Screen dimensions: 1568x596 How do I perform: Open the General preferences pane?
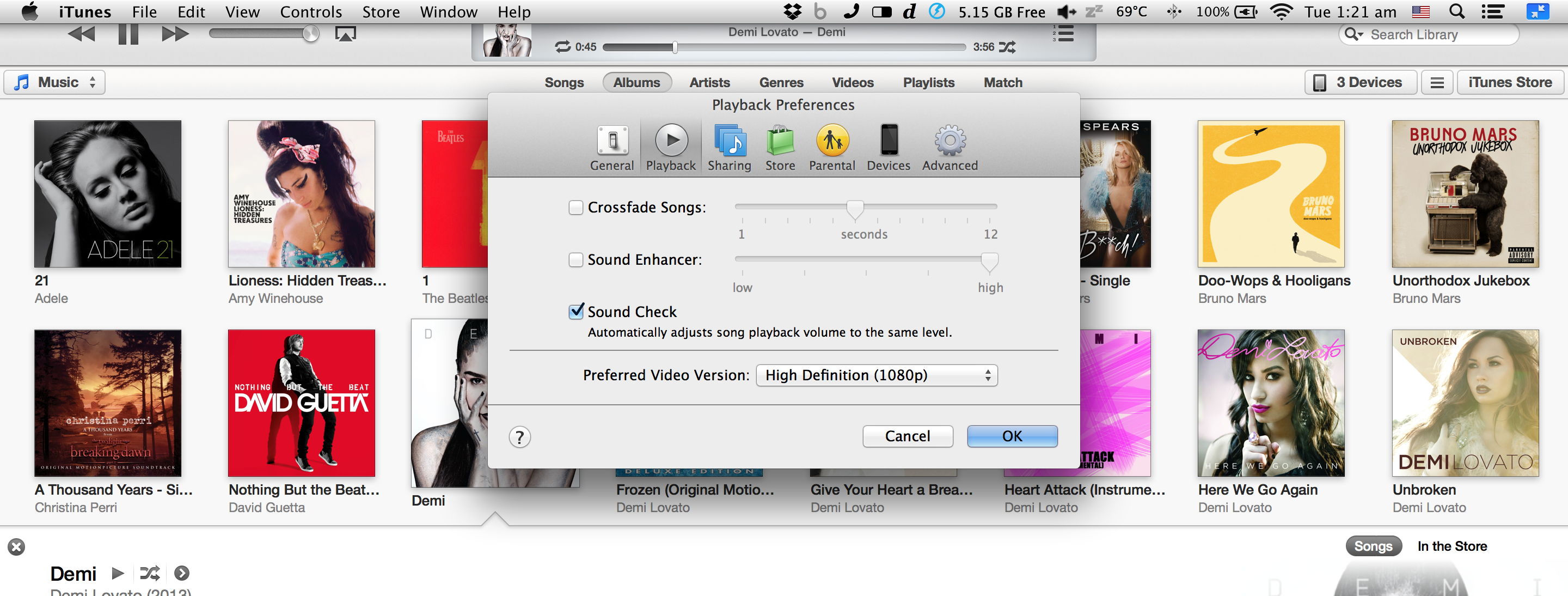pos(612,148)
